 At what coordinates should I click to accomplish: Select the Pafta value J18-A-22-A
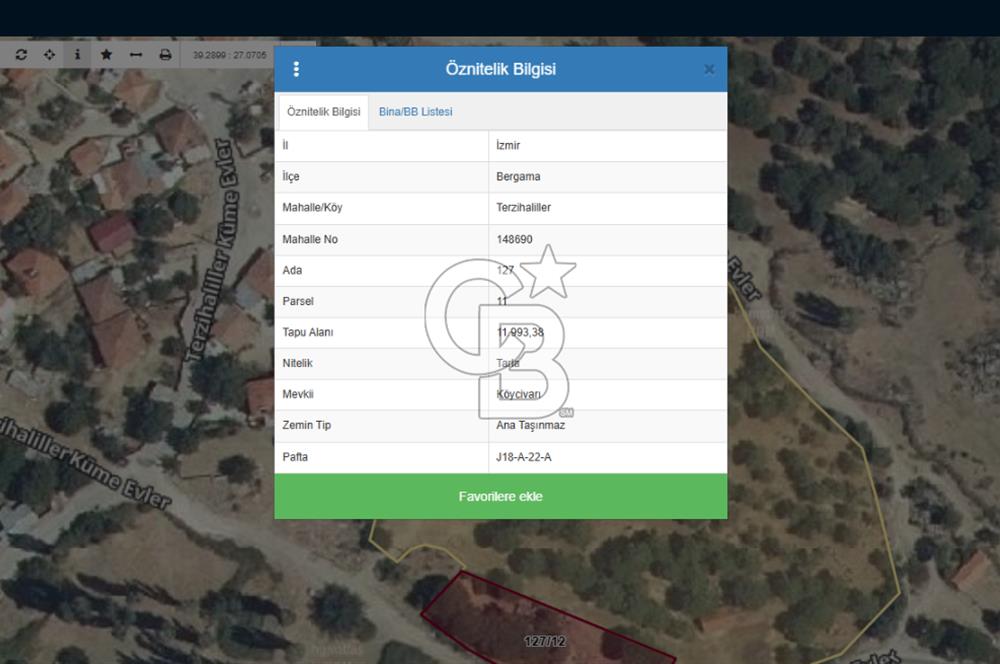524,457
